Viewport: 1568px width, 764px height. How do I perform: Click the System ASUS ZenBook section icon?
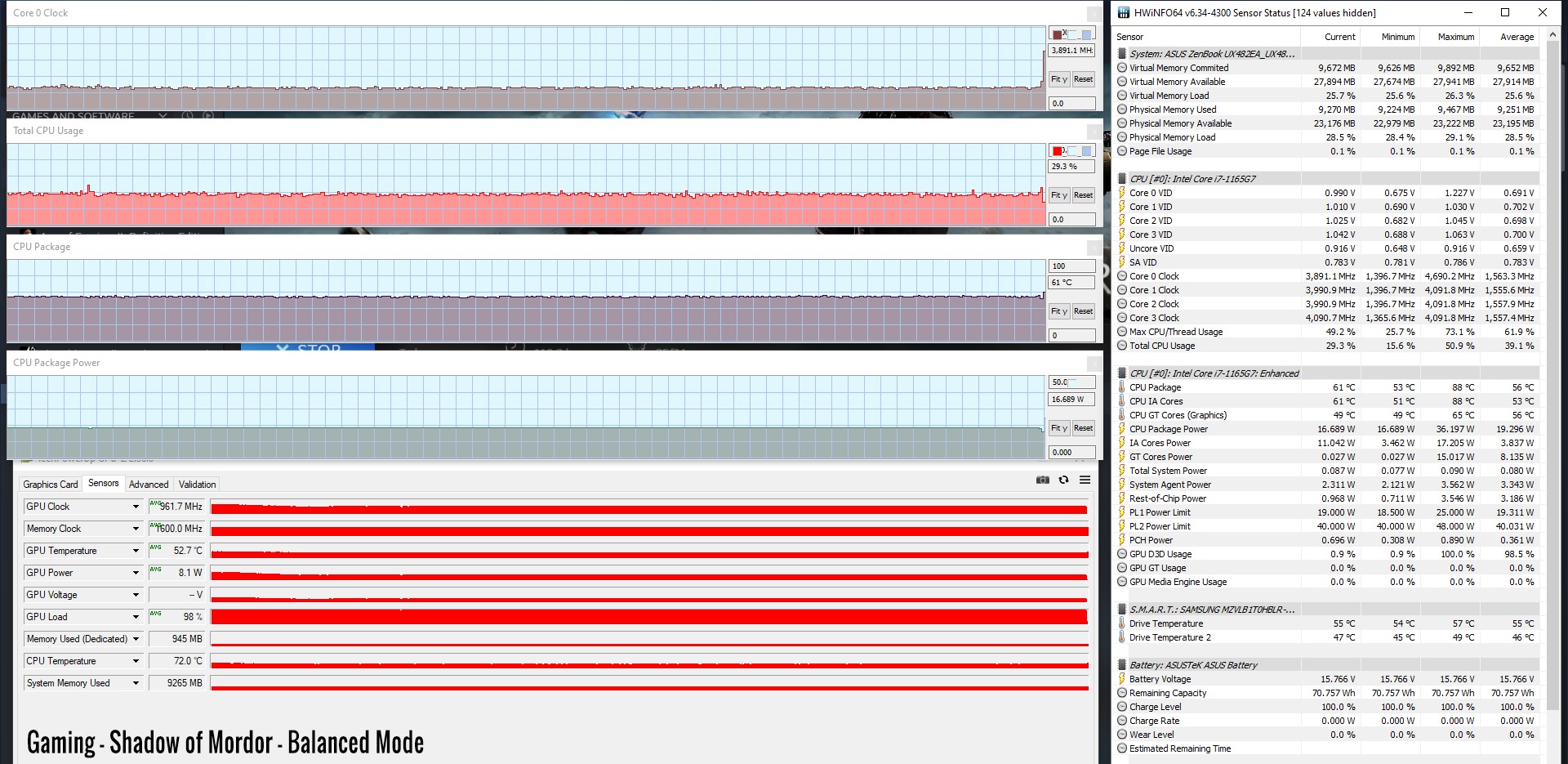pos(1122,54)
